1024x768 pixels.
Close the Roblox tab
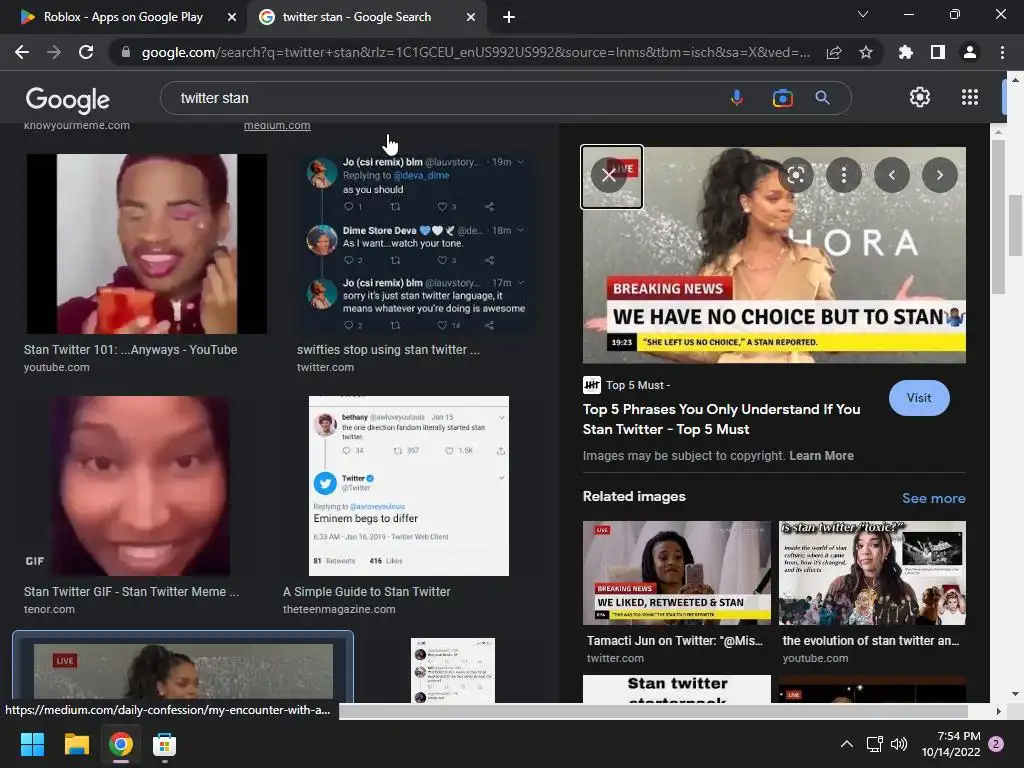(232, 17)
